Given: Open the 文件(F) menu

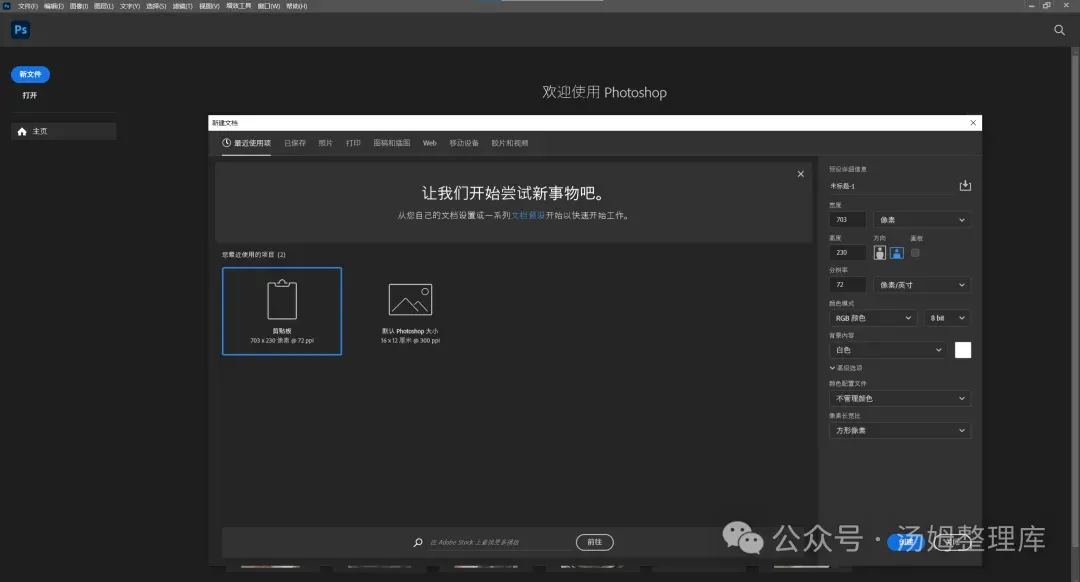Looking at the screenshot, I should (28, 6).
